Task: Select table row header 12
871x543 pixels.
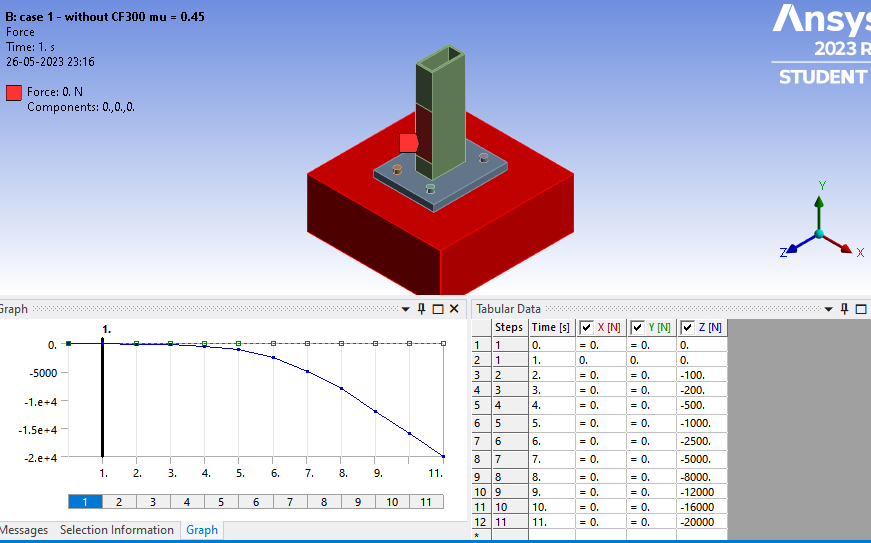Action: click(481, 522)
